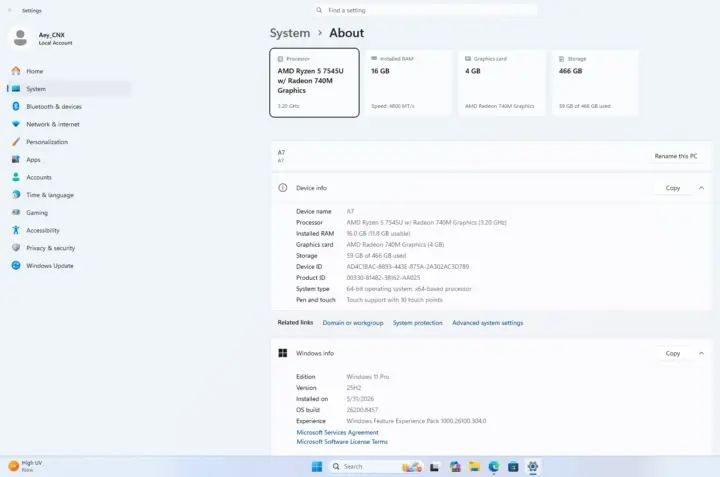This screenshot has width=720, height=477.
Task: Open System protection link
Action: (417, 323)
